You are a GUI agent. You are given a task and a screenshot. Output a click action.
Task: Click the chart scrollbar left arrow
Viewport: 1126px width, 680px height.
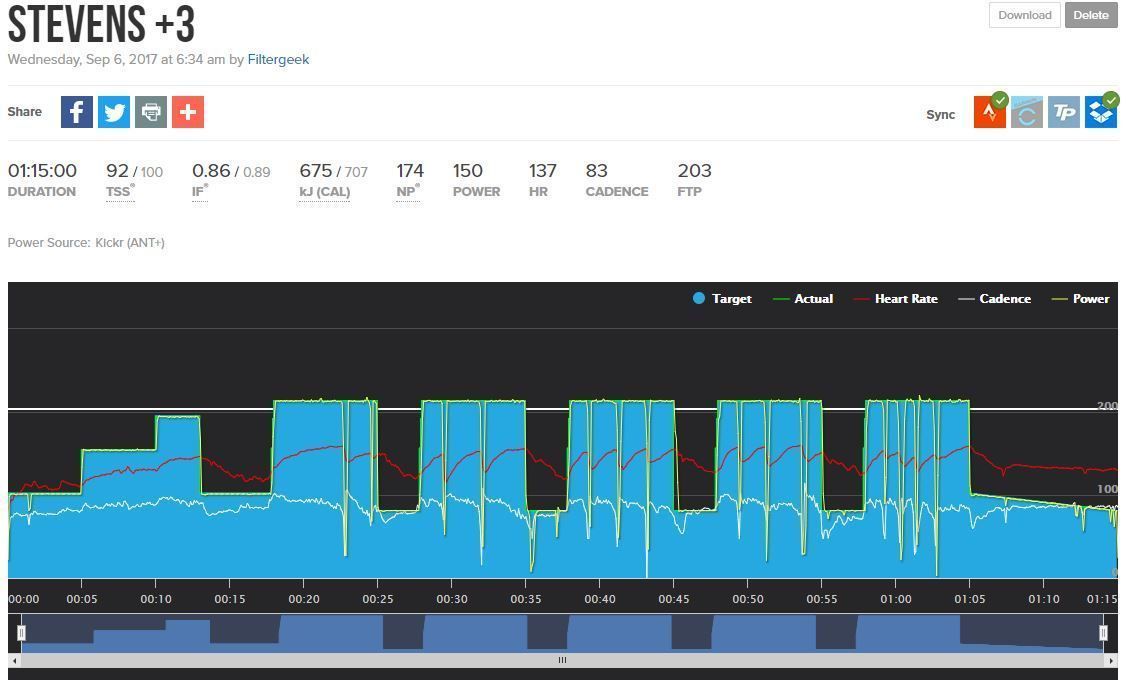click(x=14, y=660)
